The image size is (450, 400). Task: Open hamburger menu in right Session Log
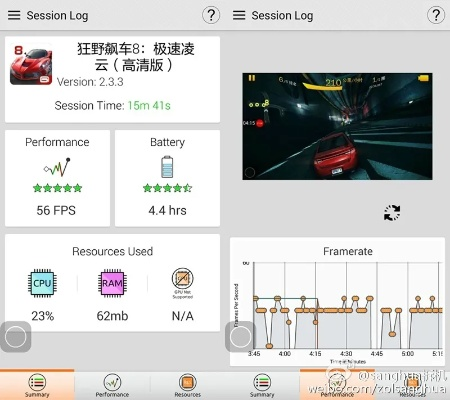pos(239,15)
